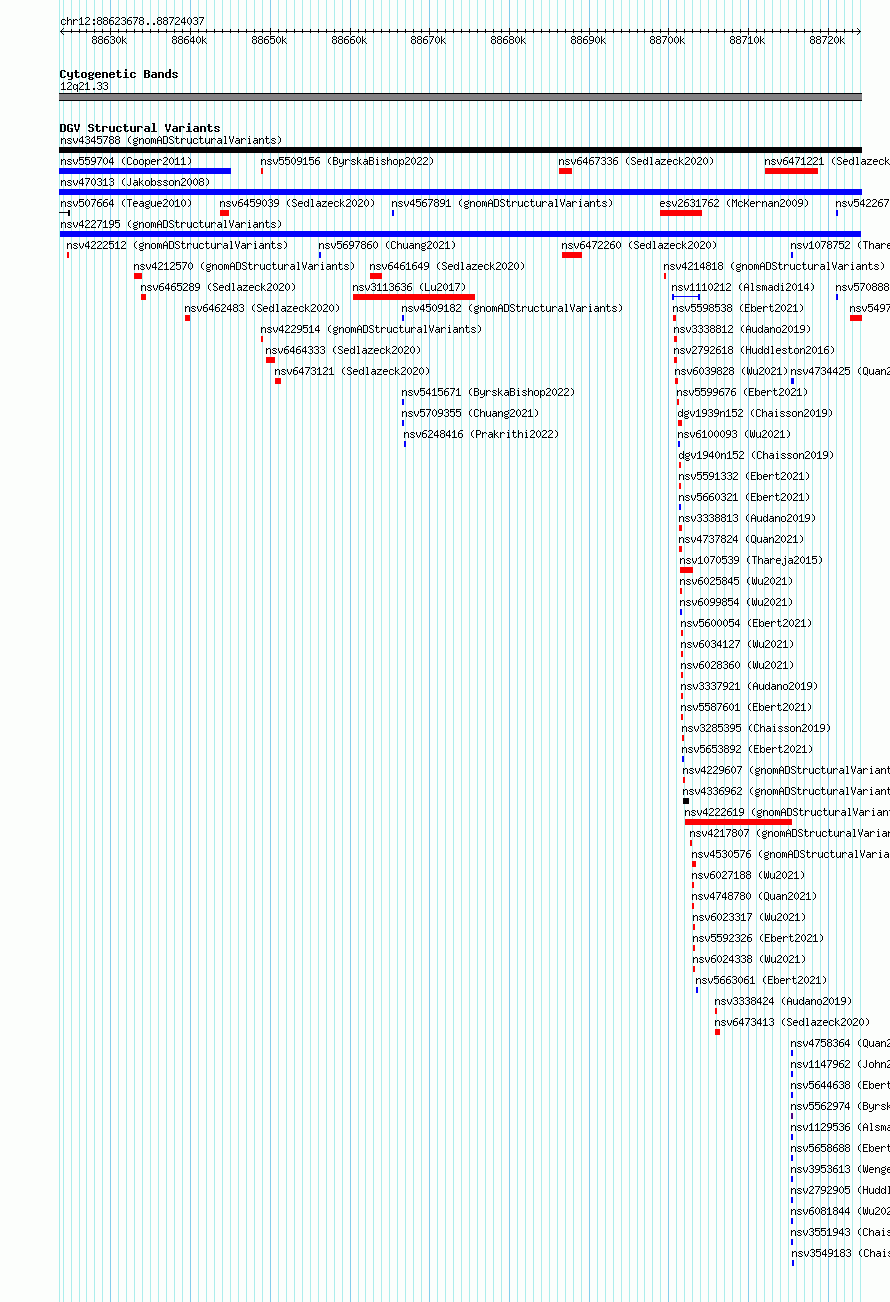Click nsv5653892 (Ebert2021) label
Image resolution: width=890 pixels, height=1302 pixels.
click(x=748, y=749)
